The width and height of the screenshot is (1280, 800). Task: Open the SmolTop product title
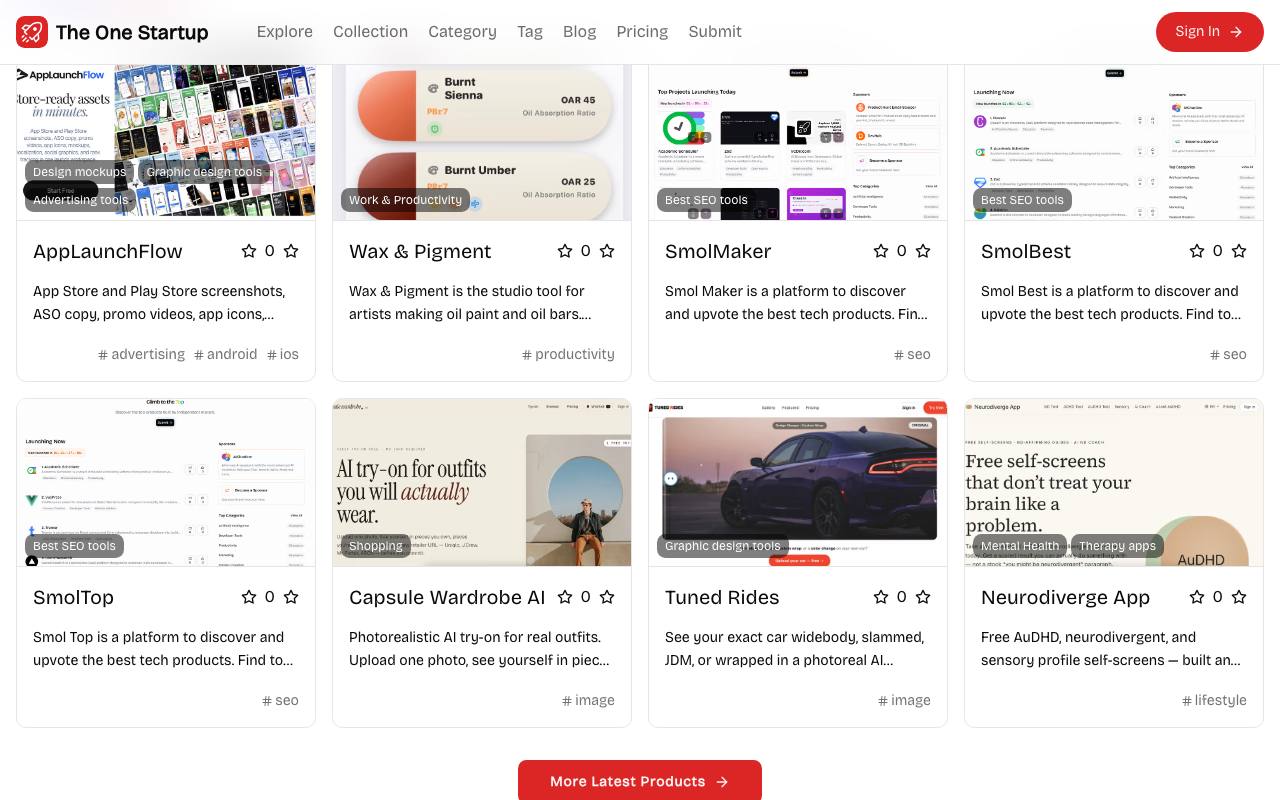pyautogui.click(x=73, y=597)
